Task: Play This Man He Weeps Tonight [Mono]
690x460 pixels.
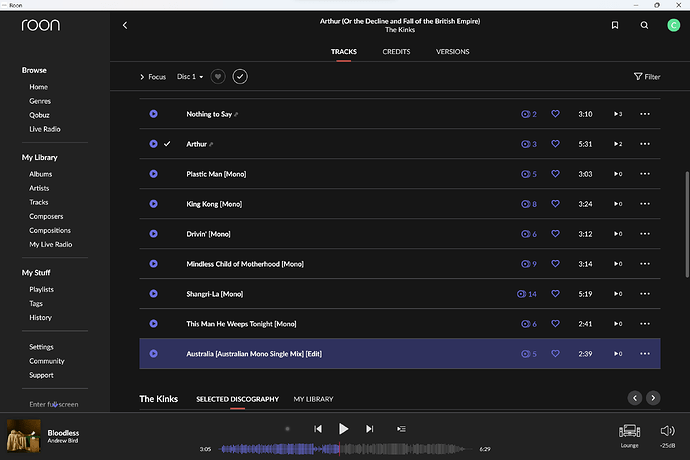Action: point(154,324)
